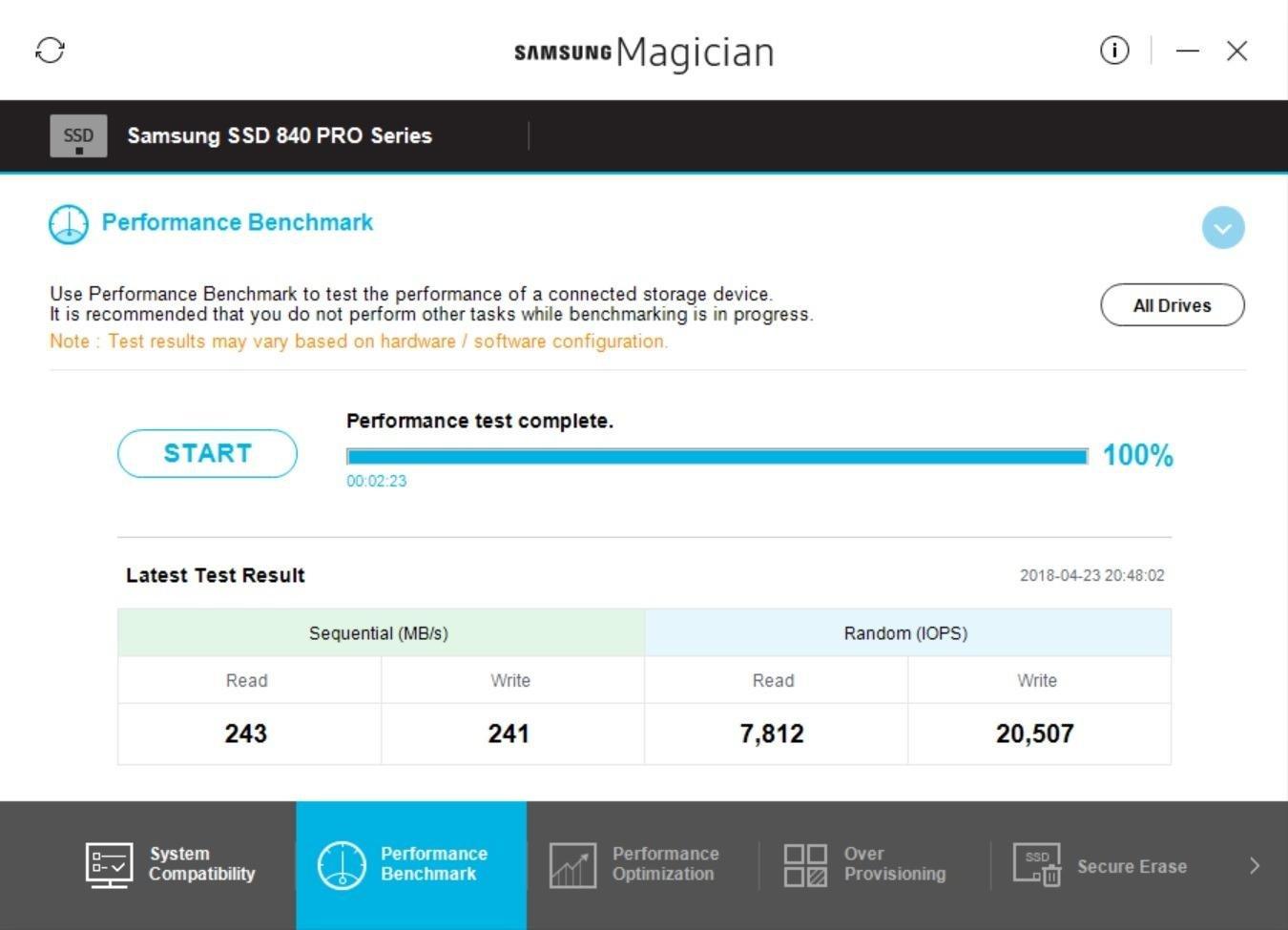This screenshot has width=1288, height=930.
Task: Minimize the Magician window
Action: pyautogui.click(x=1187, y=51)
